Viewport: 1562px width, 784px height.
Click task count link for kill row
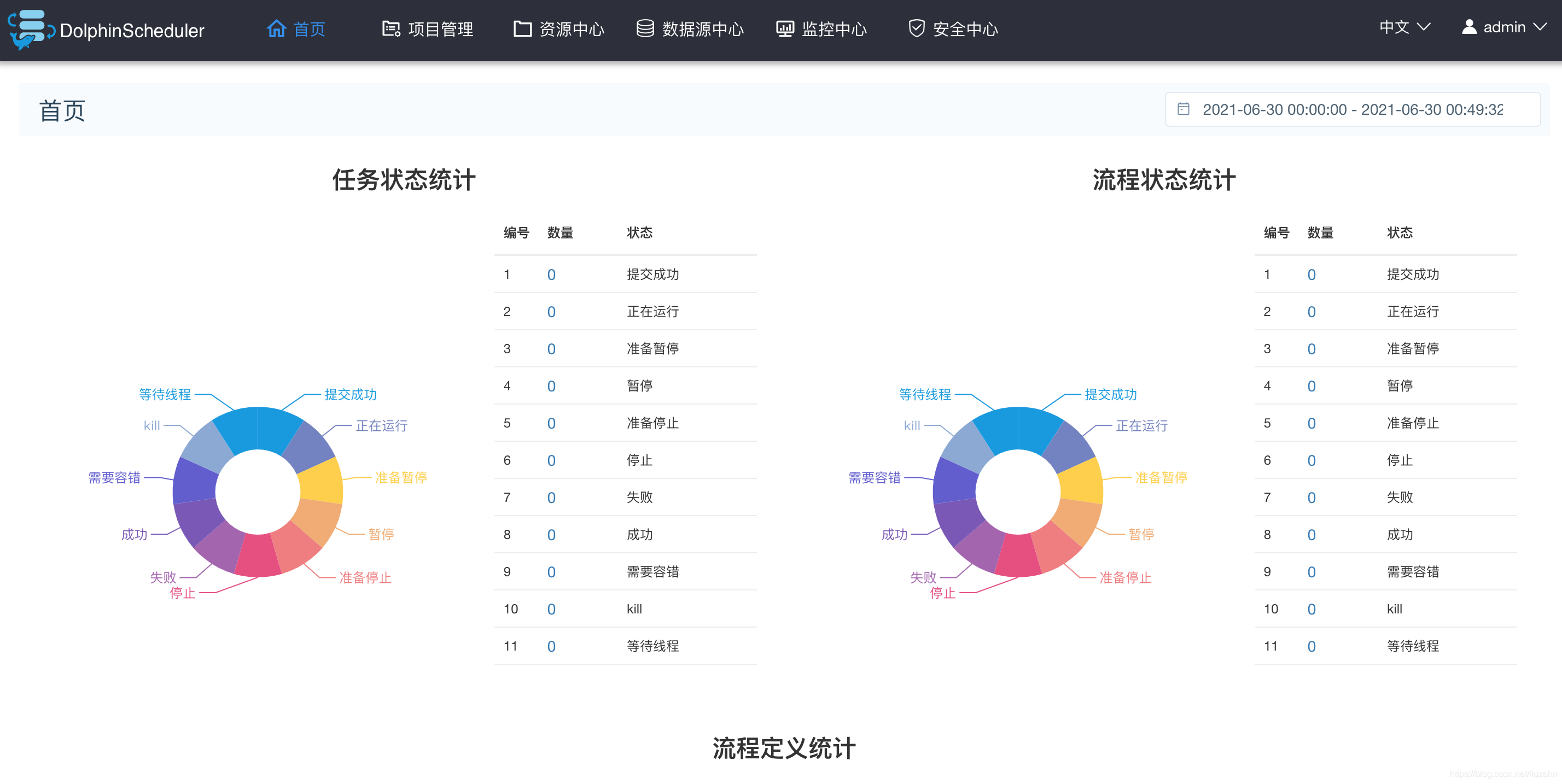(x=551, y=610)
